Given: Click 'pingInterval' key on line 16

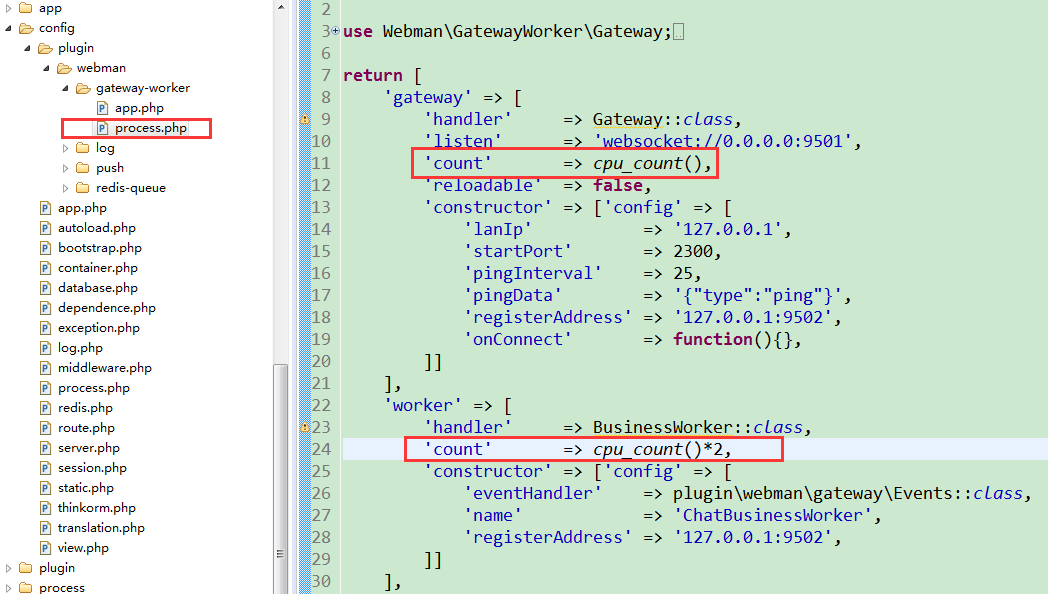Looking at the screenshot, I should (x=533, y=273).
